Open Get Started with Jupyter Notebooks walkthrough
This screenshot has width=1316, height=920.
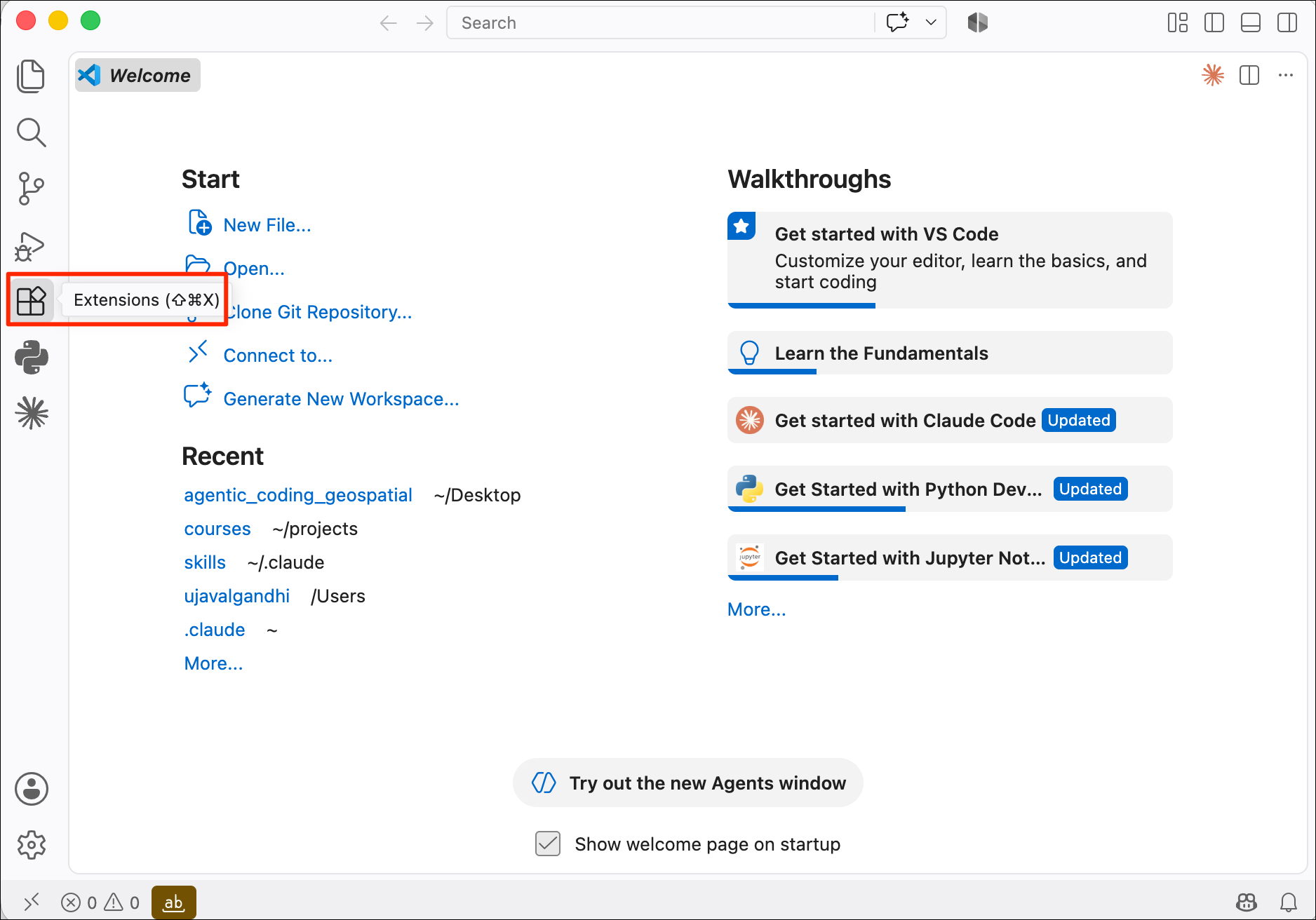pyautogui.click(x=950, y=557)
